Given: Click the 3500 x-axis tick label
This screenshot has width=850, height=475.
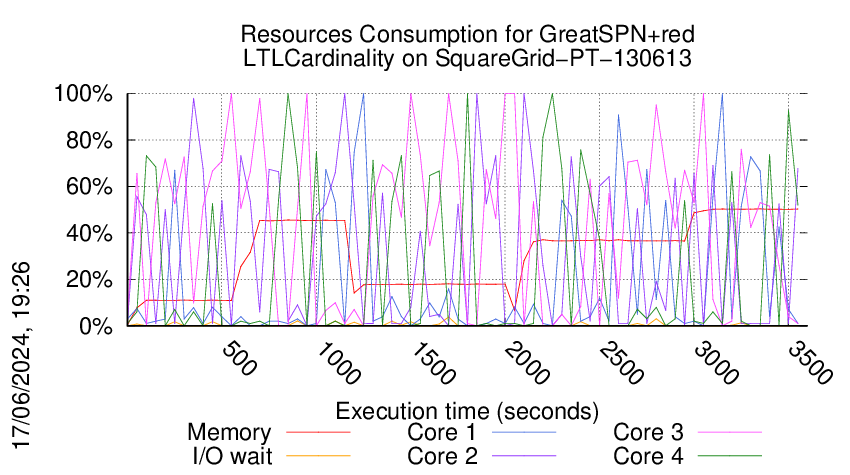Looking at the screenshot, I should (810, 363).
